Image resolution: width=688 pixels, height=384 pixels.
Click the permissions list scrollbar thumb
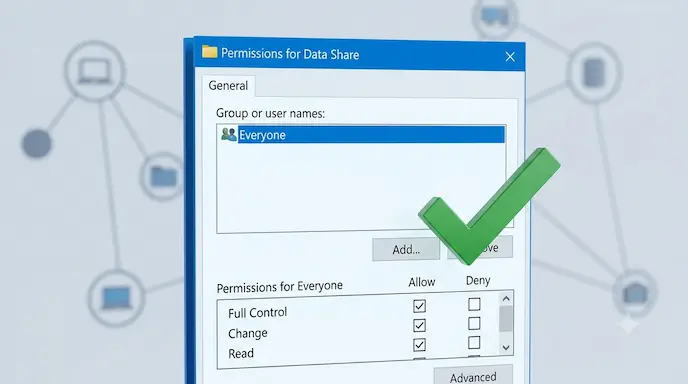pos(506,319)
